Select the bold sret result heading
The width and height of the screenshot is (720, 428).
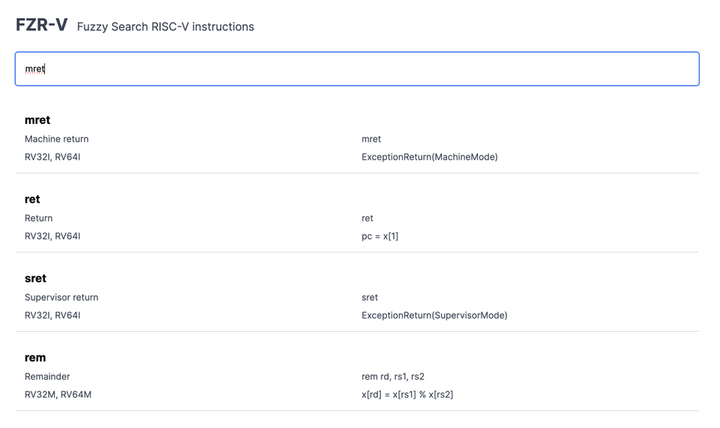click(x=35, y=278)
